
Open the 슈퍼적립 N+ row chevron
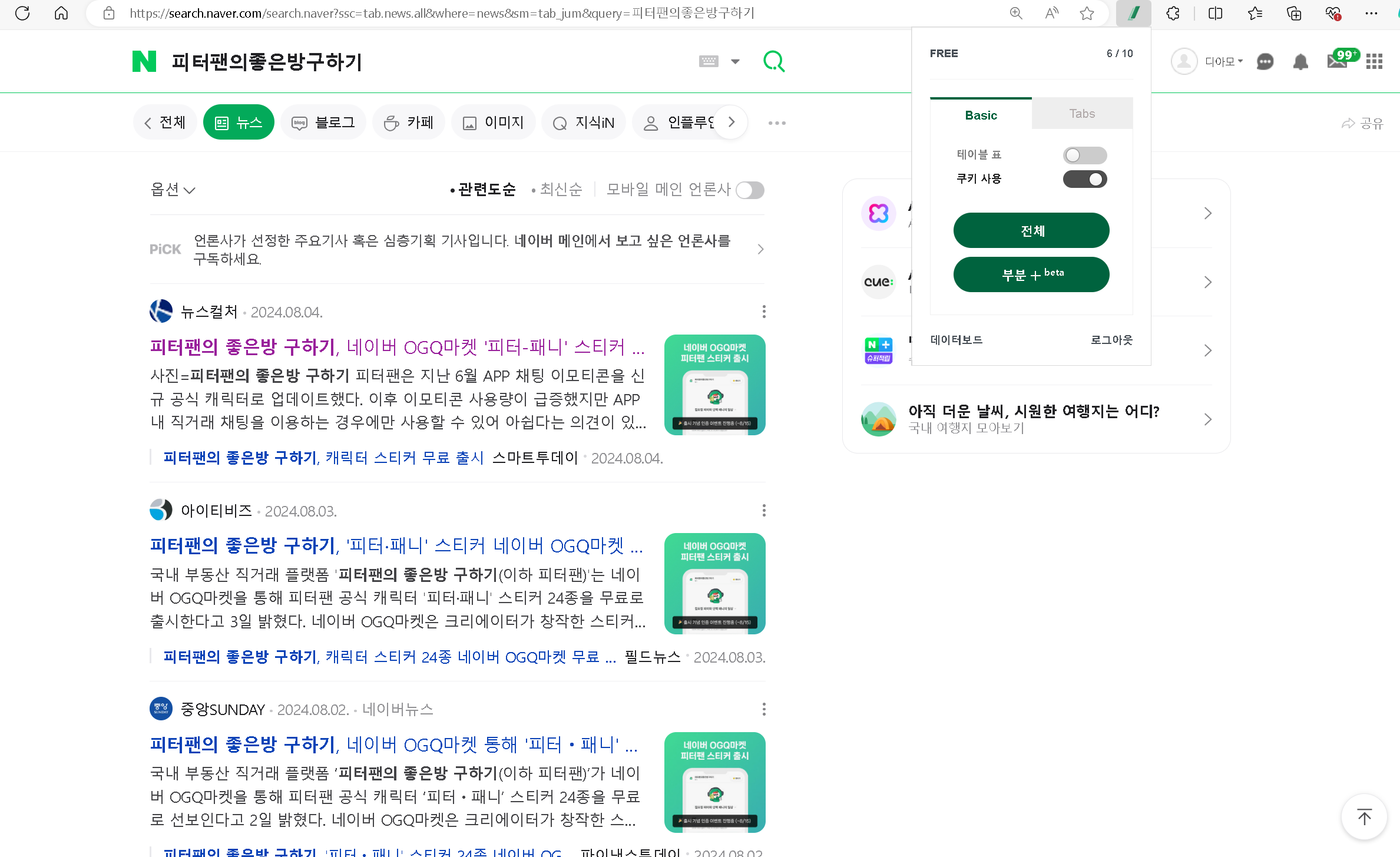click(x=1208, y=351)
